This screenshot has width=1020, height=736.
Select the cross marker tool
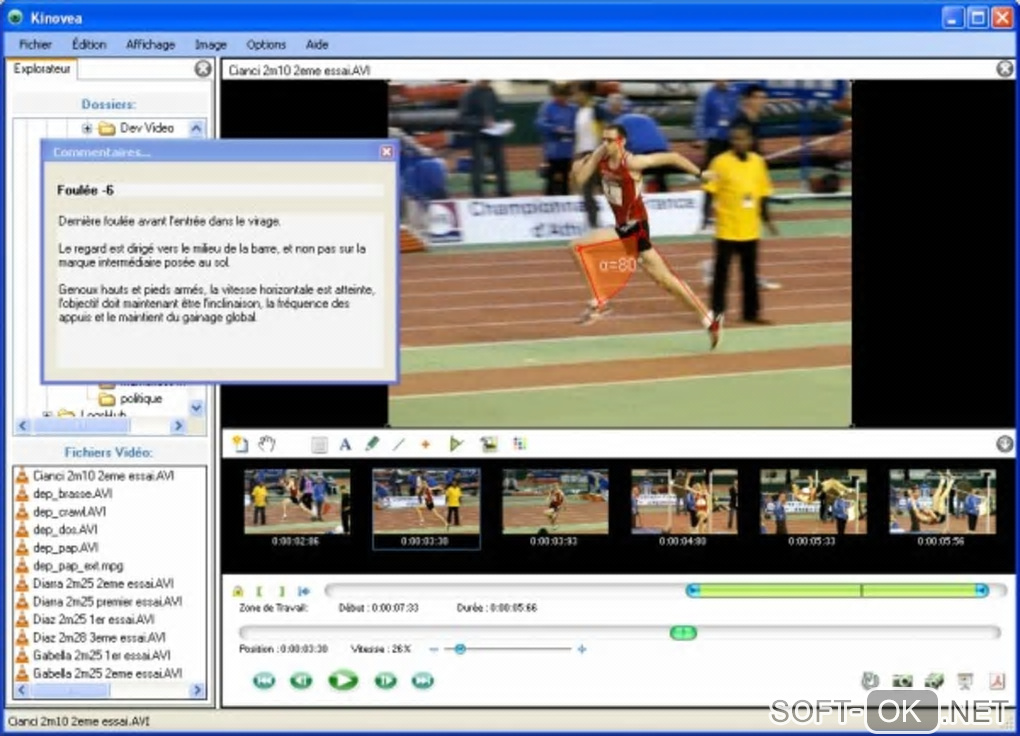pos(425,444)
